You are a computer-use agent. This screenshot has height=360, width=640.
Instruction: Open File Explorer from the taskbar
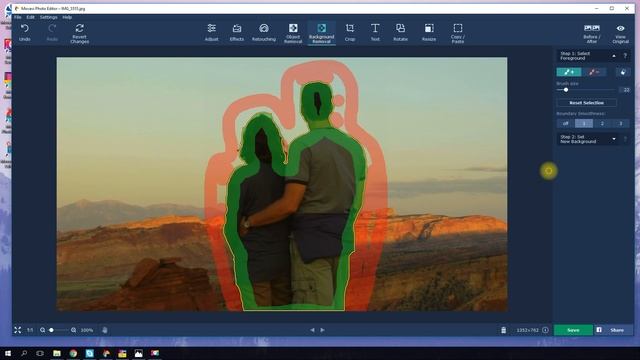pos(57,353)
